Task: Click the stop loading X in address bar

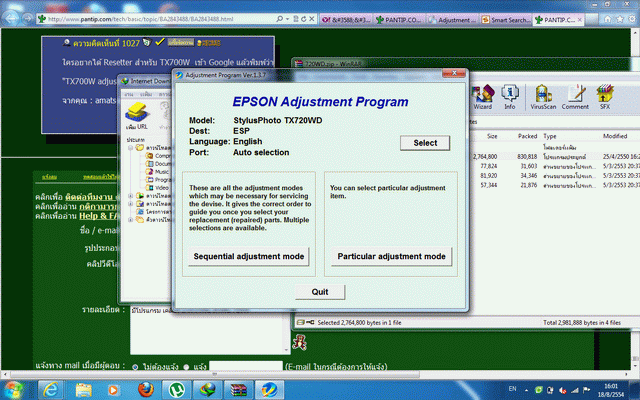Action: (x=311, y=19)
